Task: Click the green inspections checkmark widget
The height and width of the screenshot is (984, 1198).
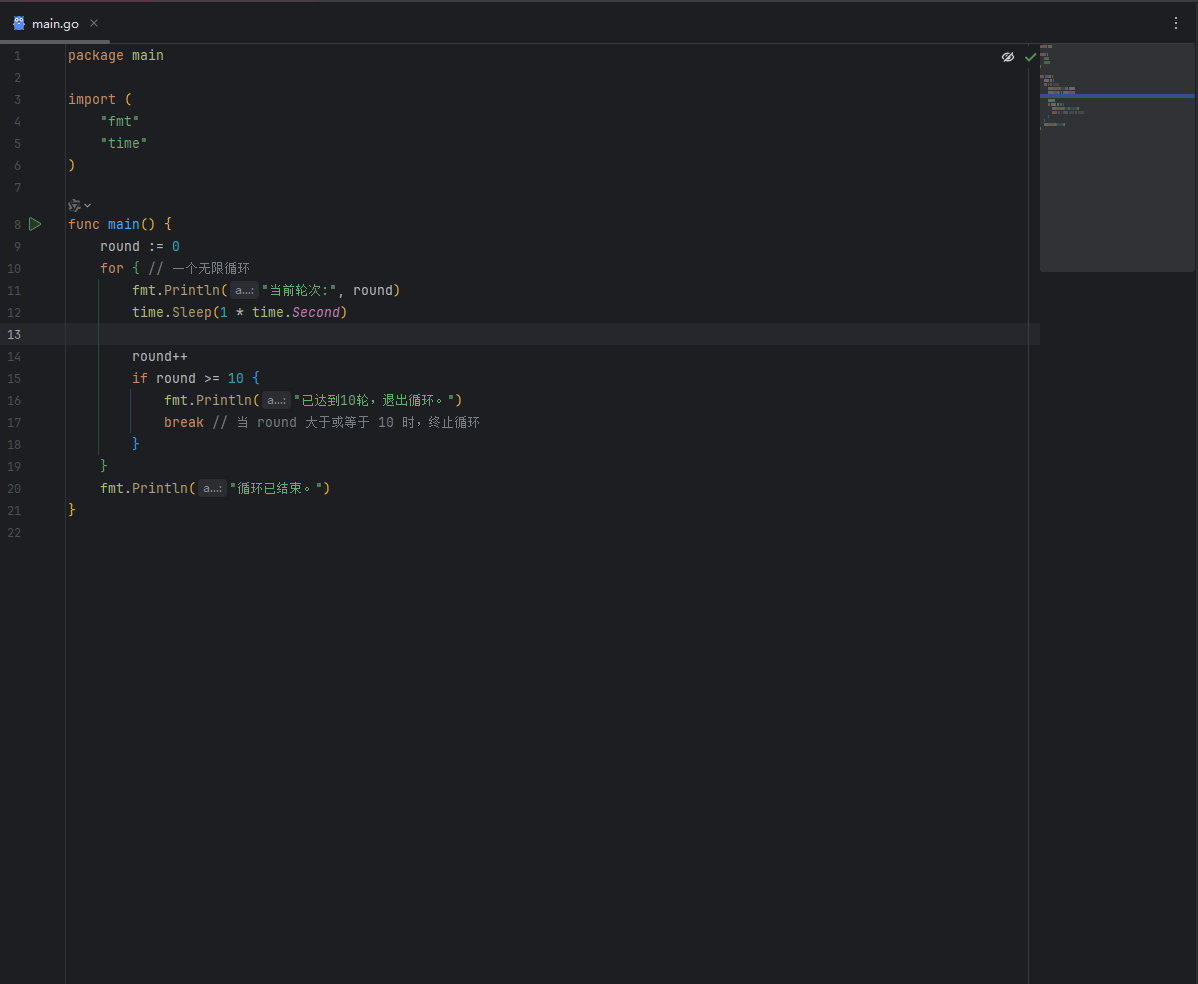Action: click(1030, 57)
